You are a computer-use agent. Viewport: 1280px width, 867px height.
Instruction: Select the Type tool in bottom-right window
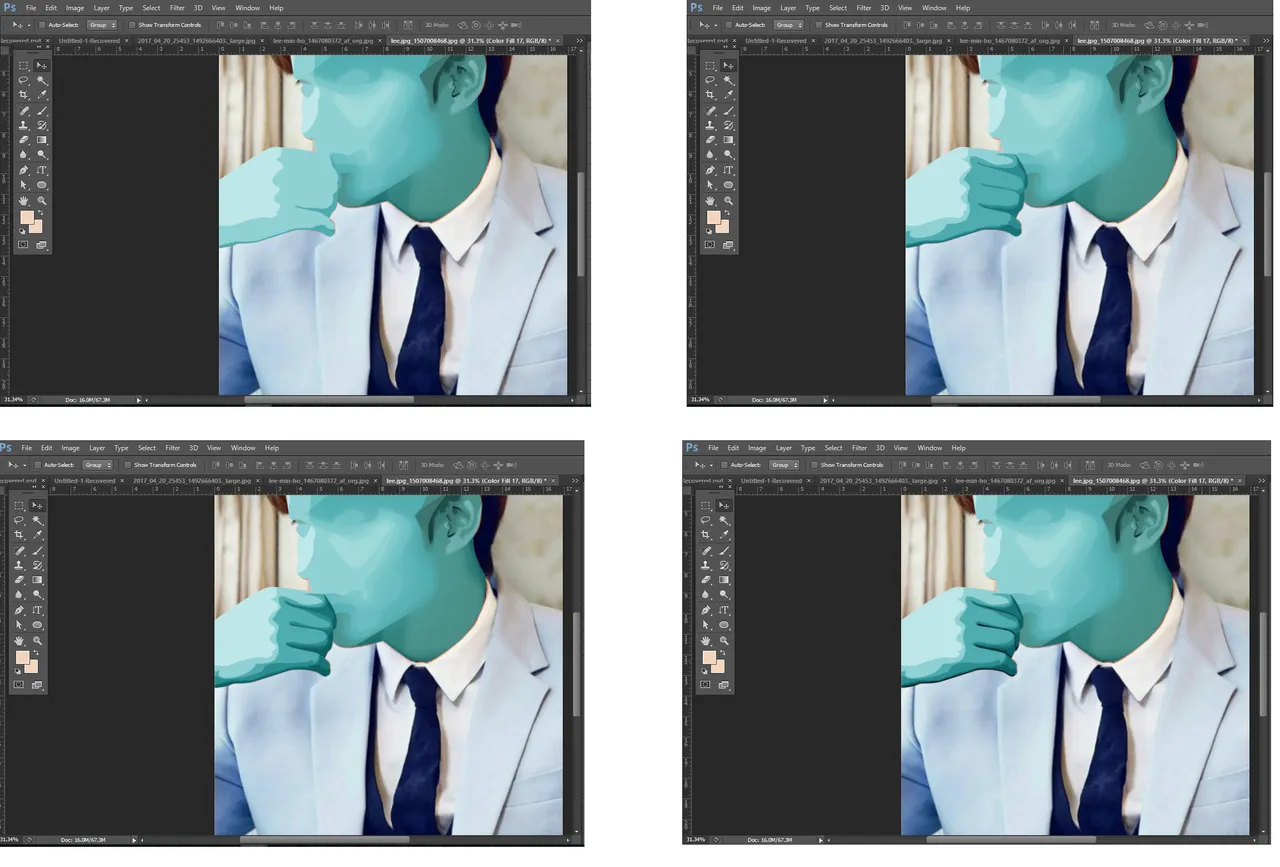coord(725,610)
